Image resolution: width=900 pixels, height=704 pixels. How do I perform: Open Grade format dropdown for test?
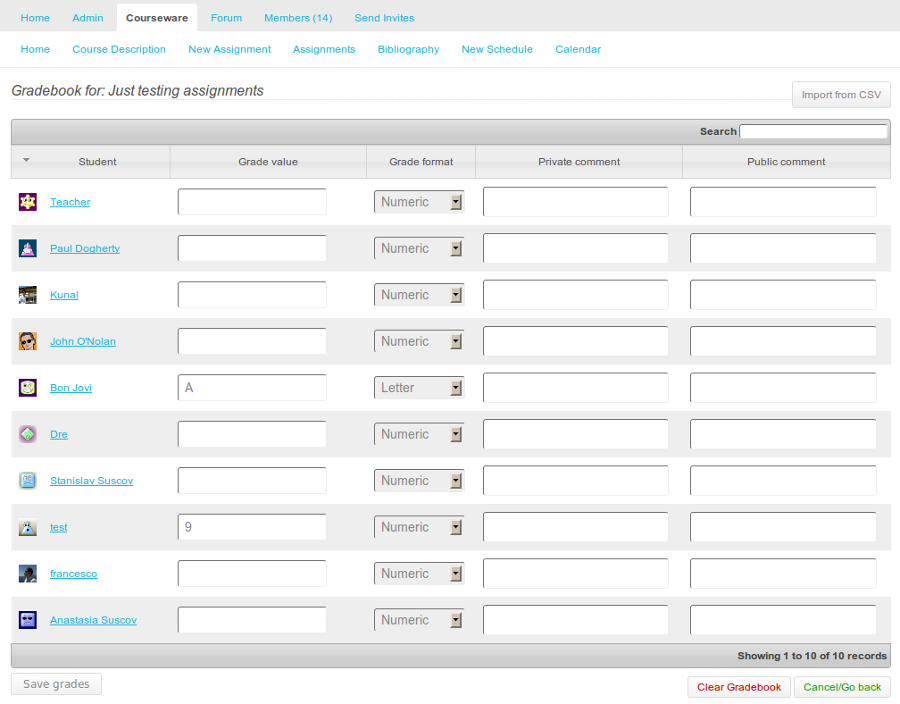(x=419, y=527)
